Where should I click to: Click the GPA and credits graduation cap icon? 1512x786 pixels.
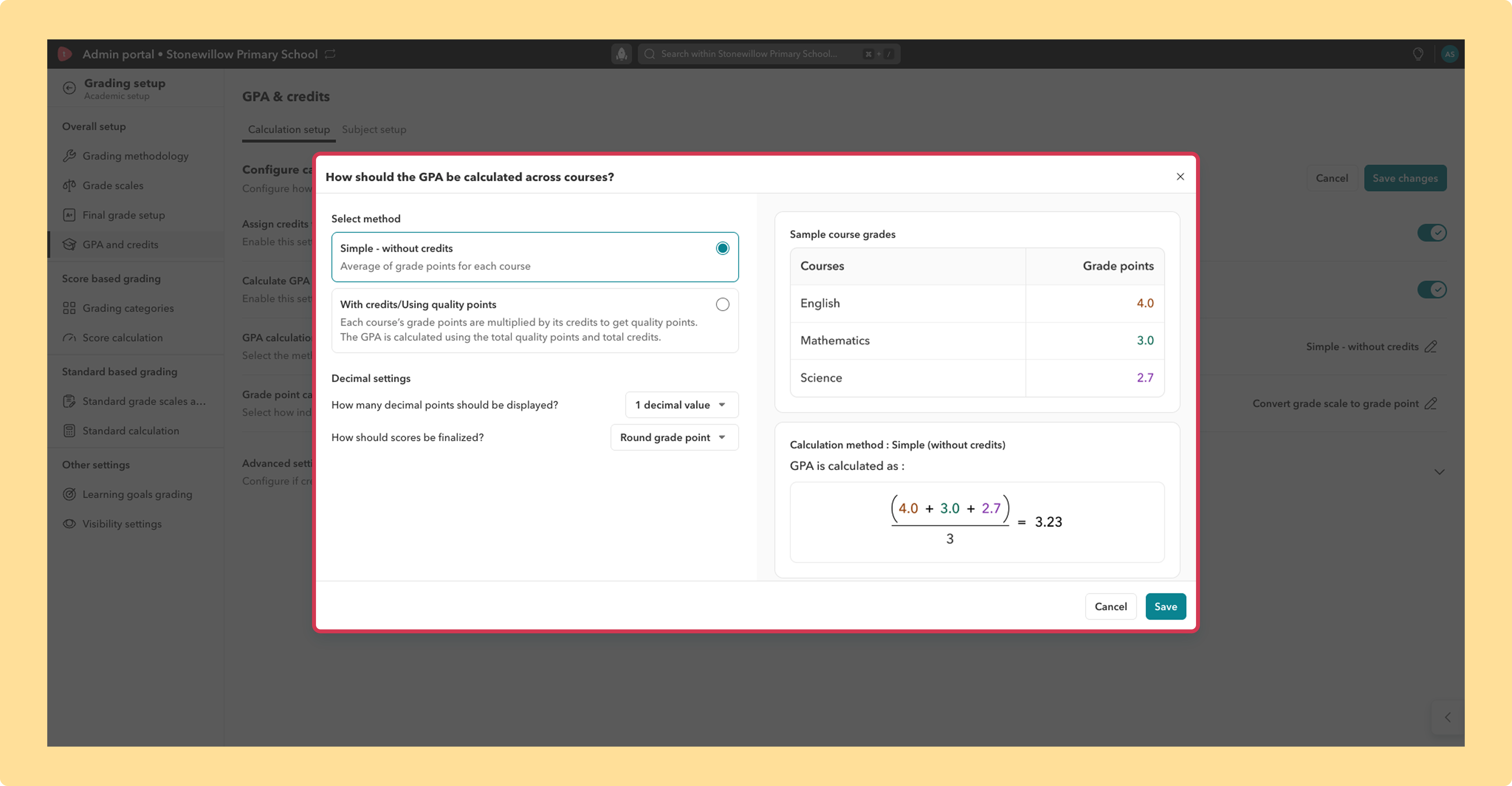[x=69, y=244]
